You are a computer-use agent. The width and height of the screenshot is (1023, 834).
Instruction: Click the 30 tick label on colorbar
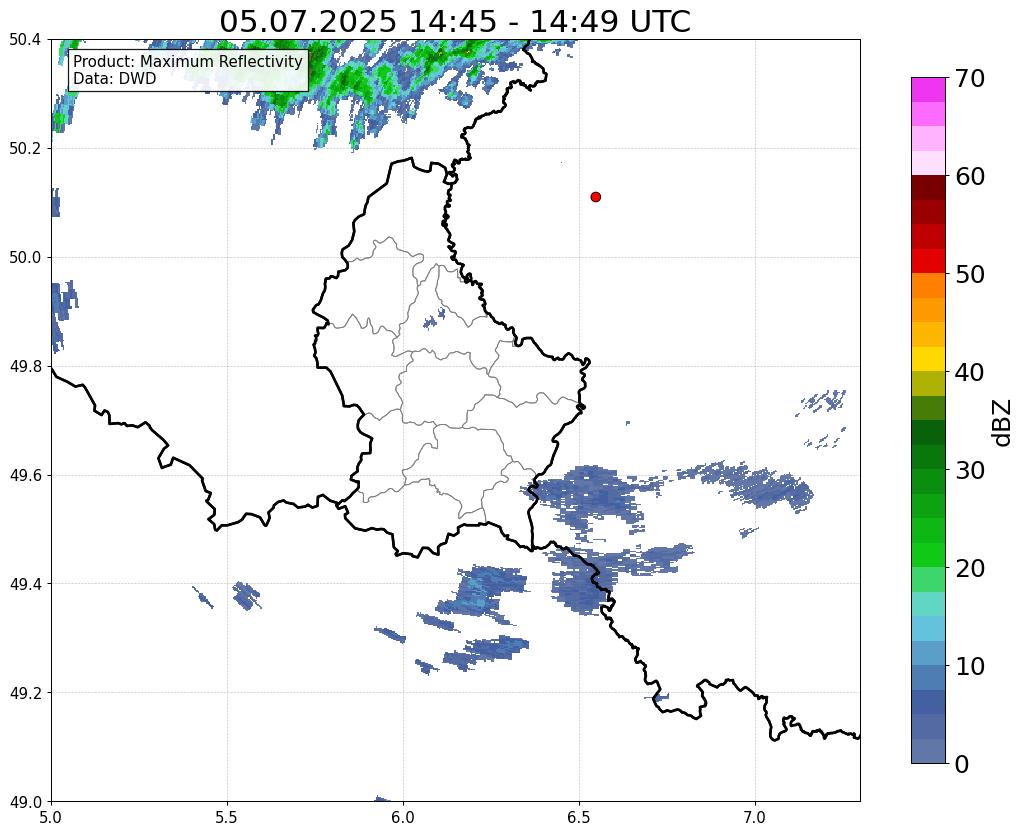coord(970,470)
